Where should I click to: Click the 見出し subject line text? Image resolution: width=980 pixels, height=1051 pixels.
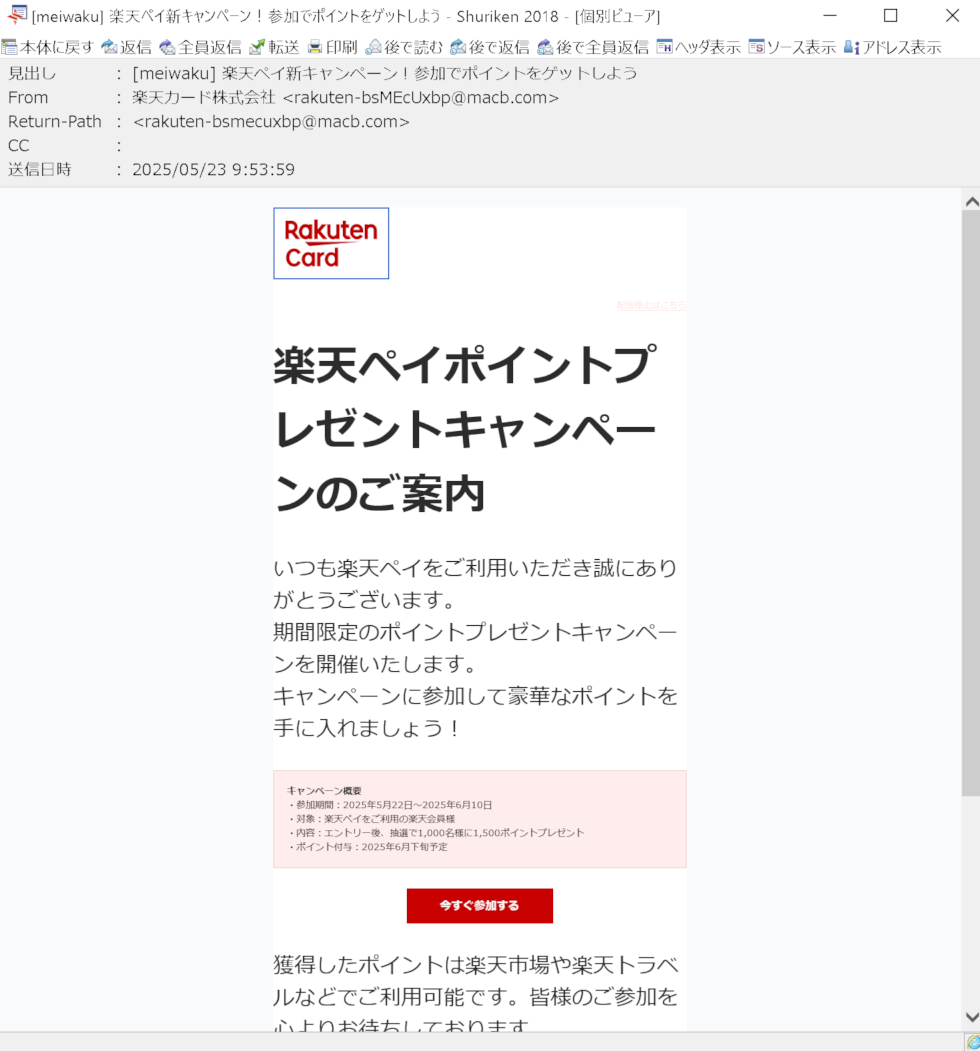tap(385, 74)
